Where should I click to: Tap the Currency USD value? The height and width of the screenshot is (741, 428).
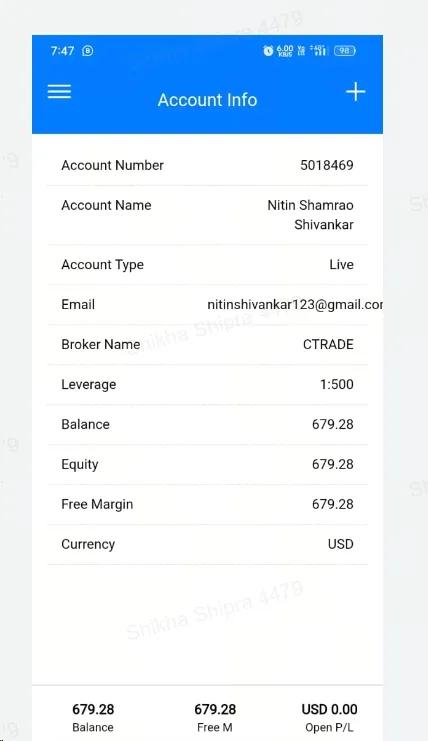(341, 544)
